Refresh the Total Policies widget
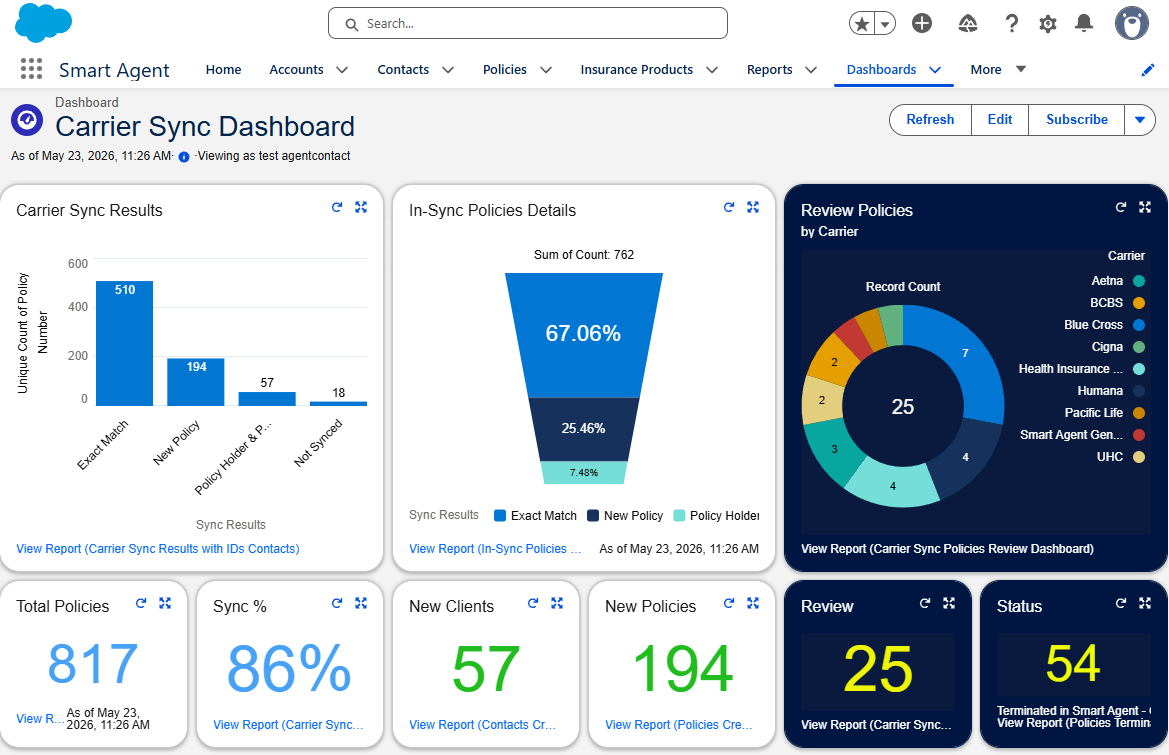 [x=141, y=603]
